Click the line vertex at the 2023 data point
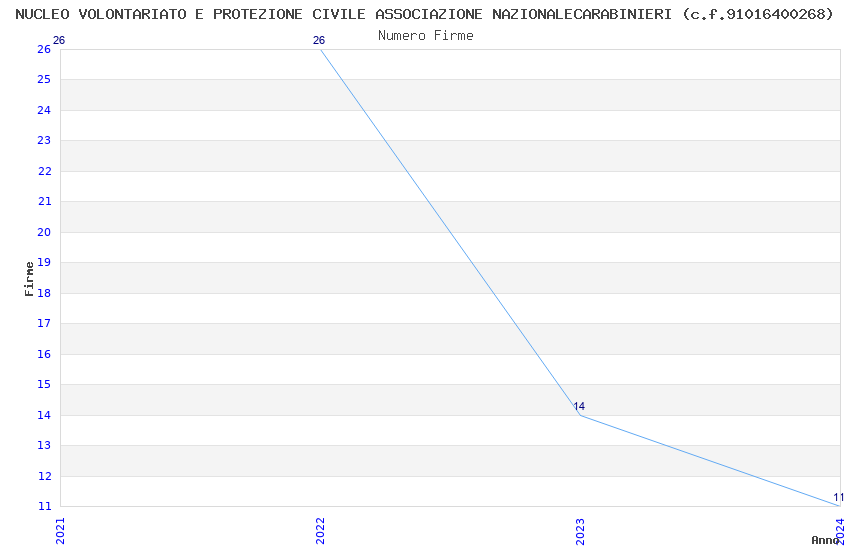 [x=580, y=415]
